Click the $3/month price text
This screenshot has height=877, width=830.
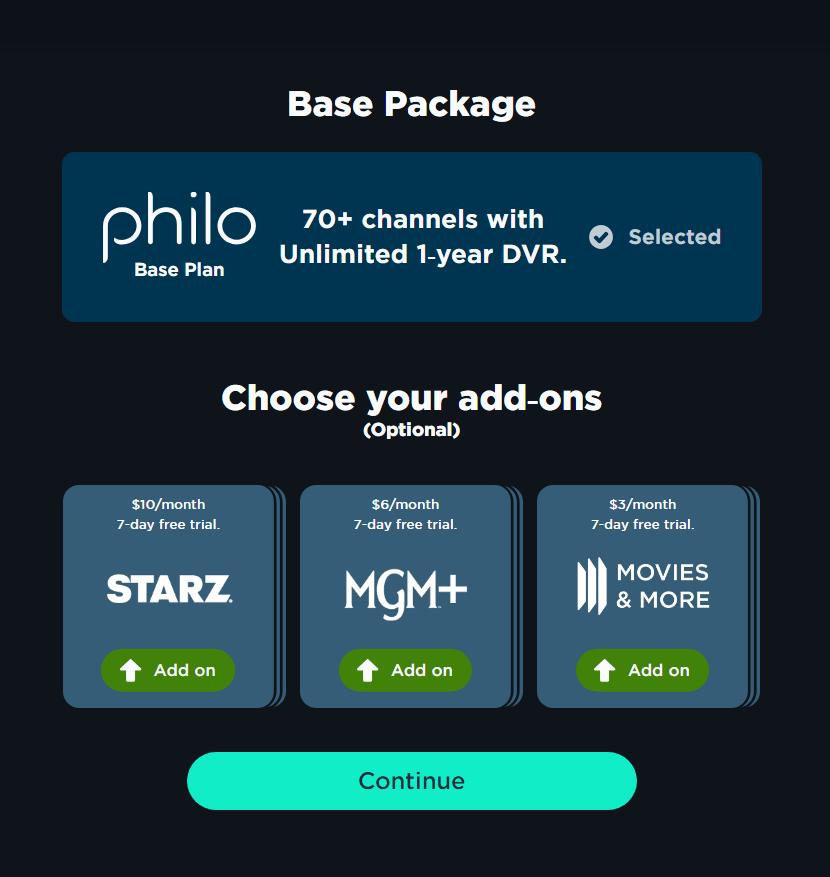coord(643,504)
